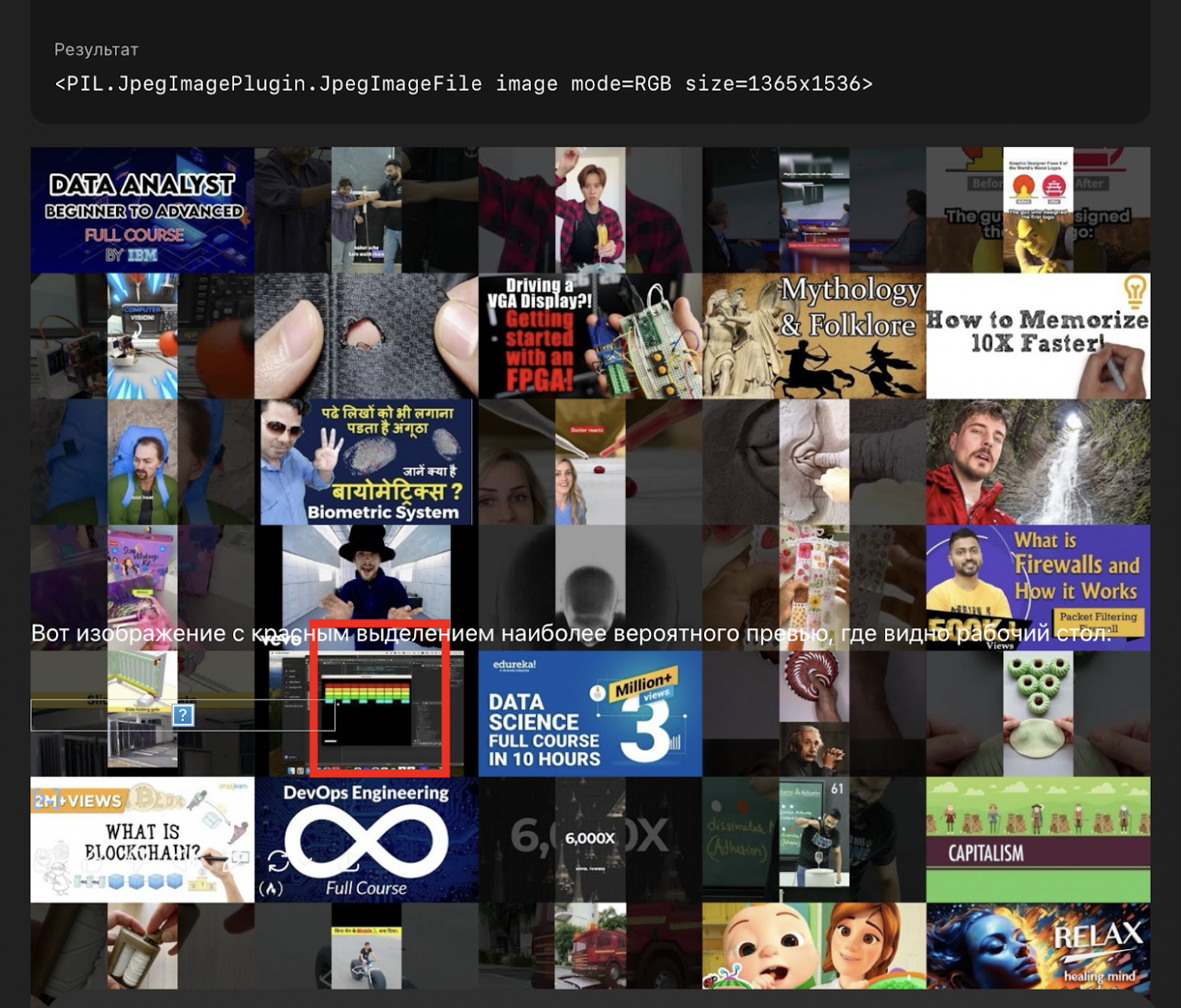Open the Before/After logo design thumbnail
Image resolution: width=1181 pixels, height=1008 pixels.
coord(1039,210)
